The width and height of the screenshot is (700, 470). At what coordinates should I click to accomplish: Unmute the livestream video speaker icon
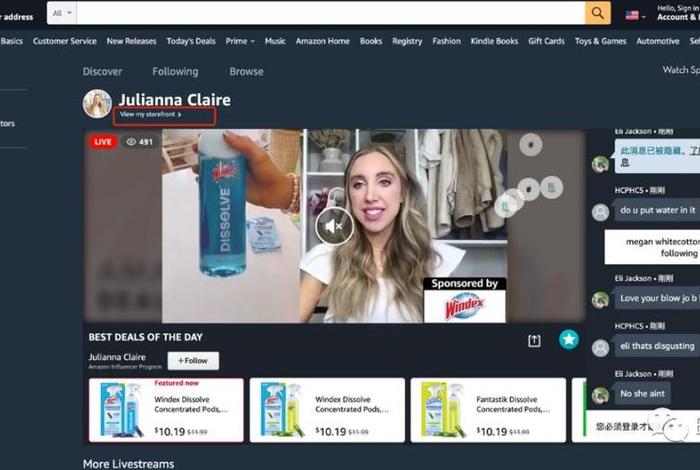pos(335,227)
